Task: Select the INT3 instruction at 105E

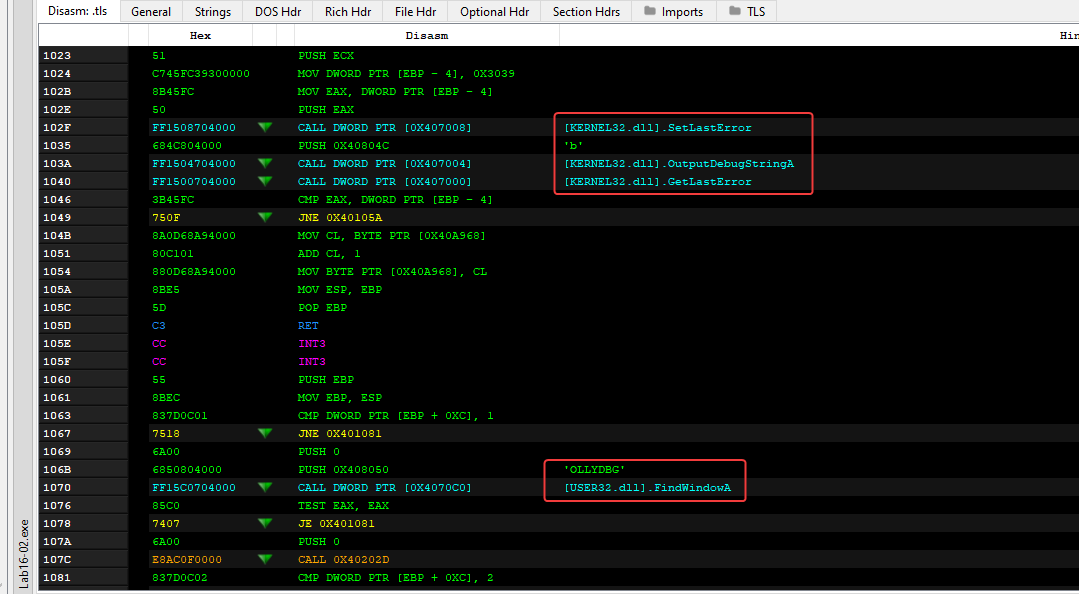Action: coord(312,343)
